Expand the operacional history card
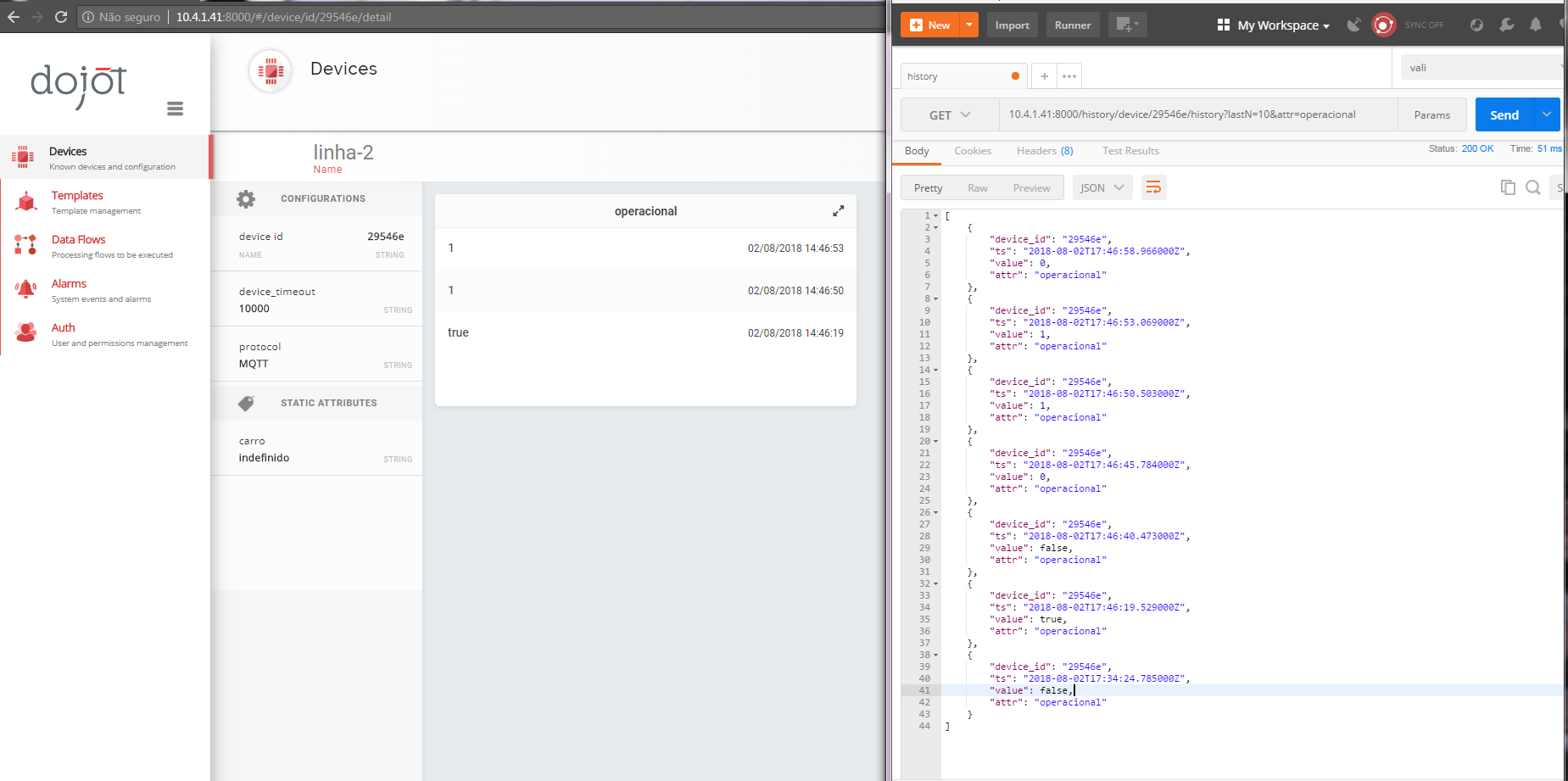This screenshot has width=1568, height=781. [838, 211]
